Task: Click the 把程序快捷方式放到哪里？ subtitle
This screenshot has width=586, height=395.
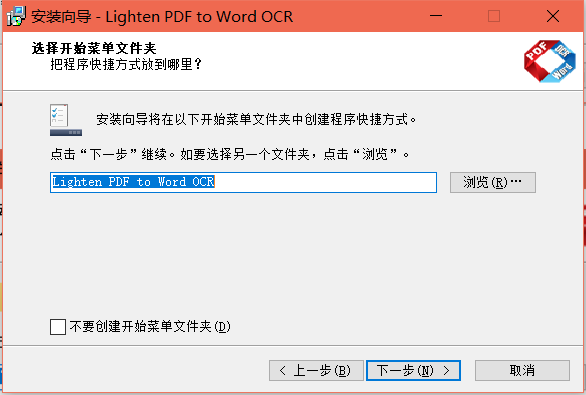Action: [x=126, y=64]
